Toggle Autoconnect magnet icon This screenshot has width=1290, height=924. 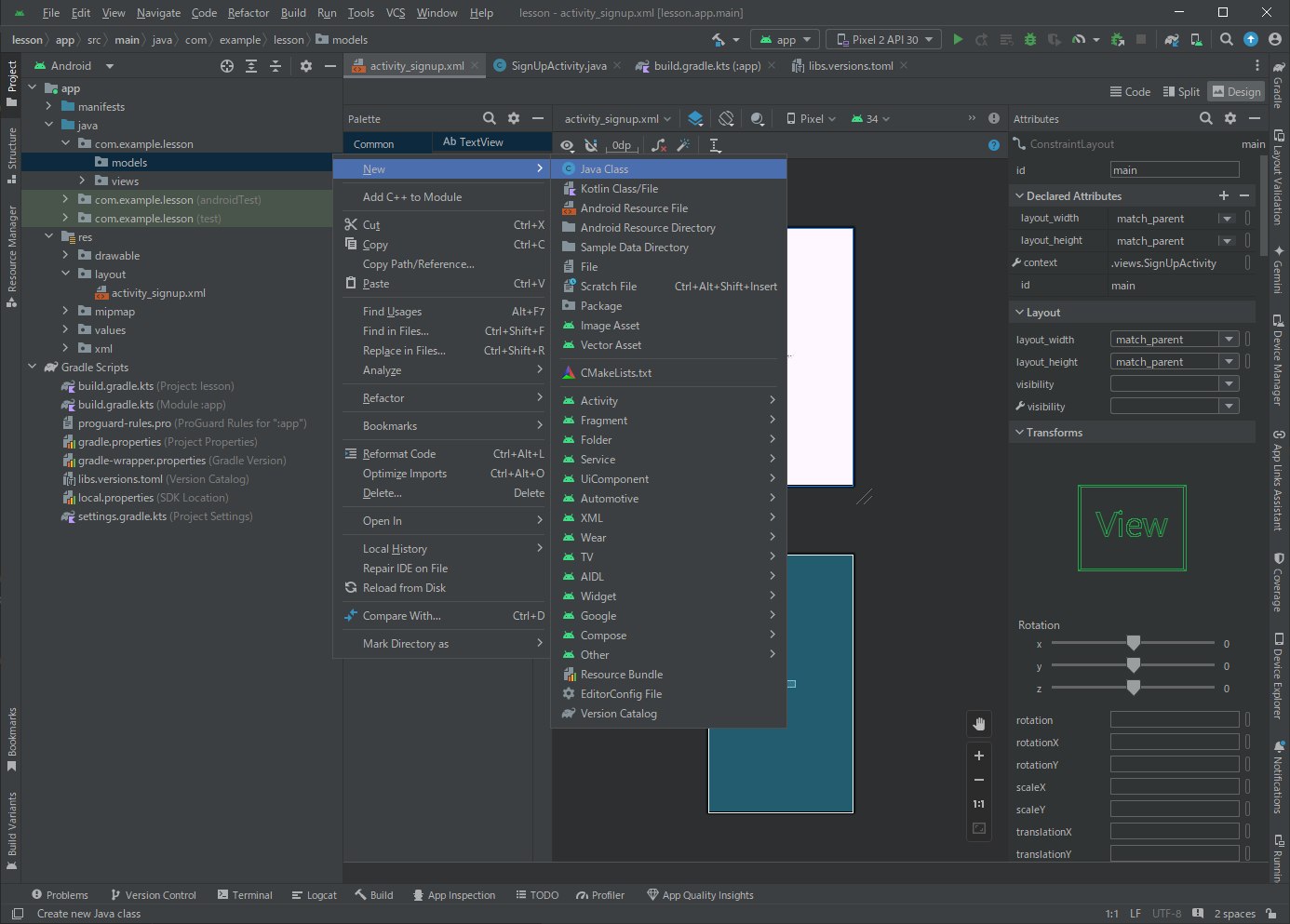591,145
